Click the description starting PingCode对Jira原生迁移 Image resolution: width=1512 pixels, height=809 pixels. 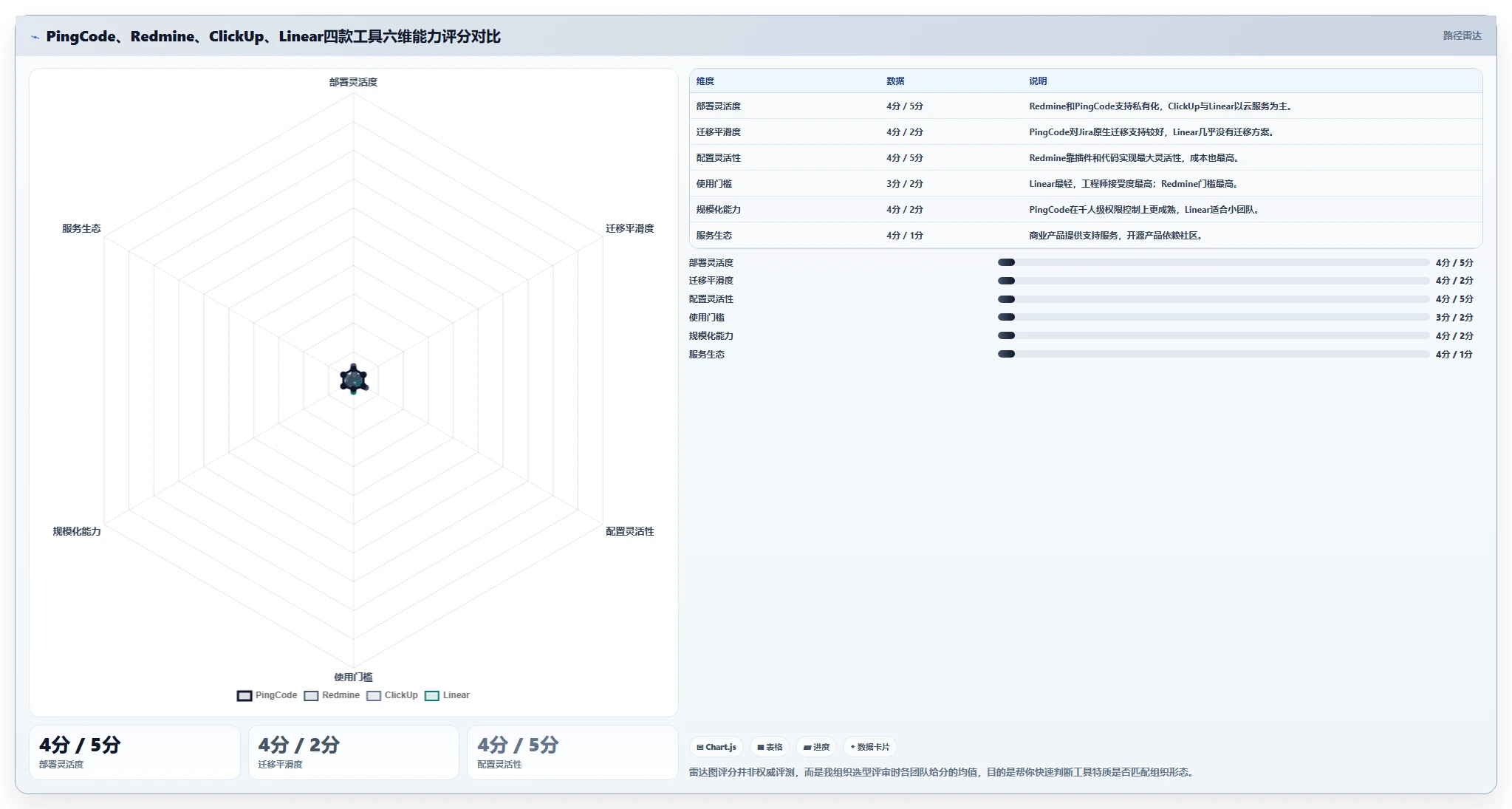pos(1153,132)
